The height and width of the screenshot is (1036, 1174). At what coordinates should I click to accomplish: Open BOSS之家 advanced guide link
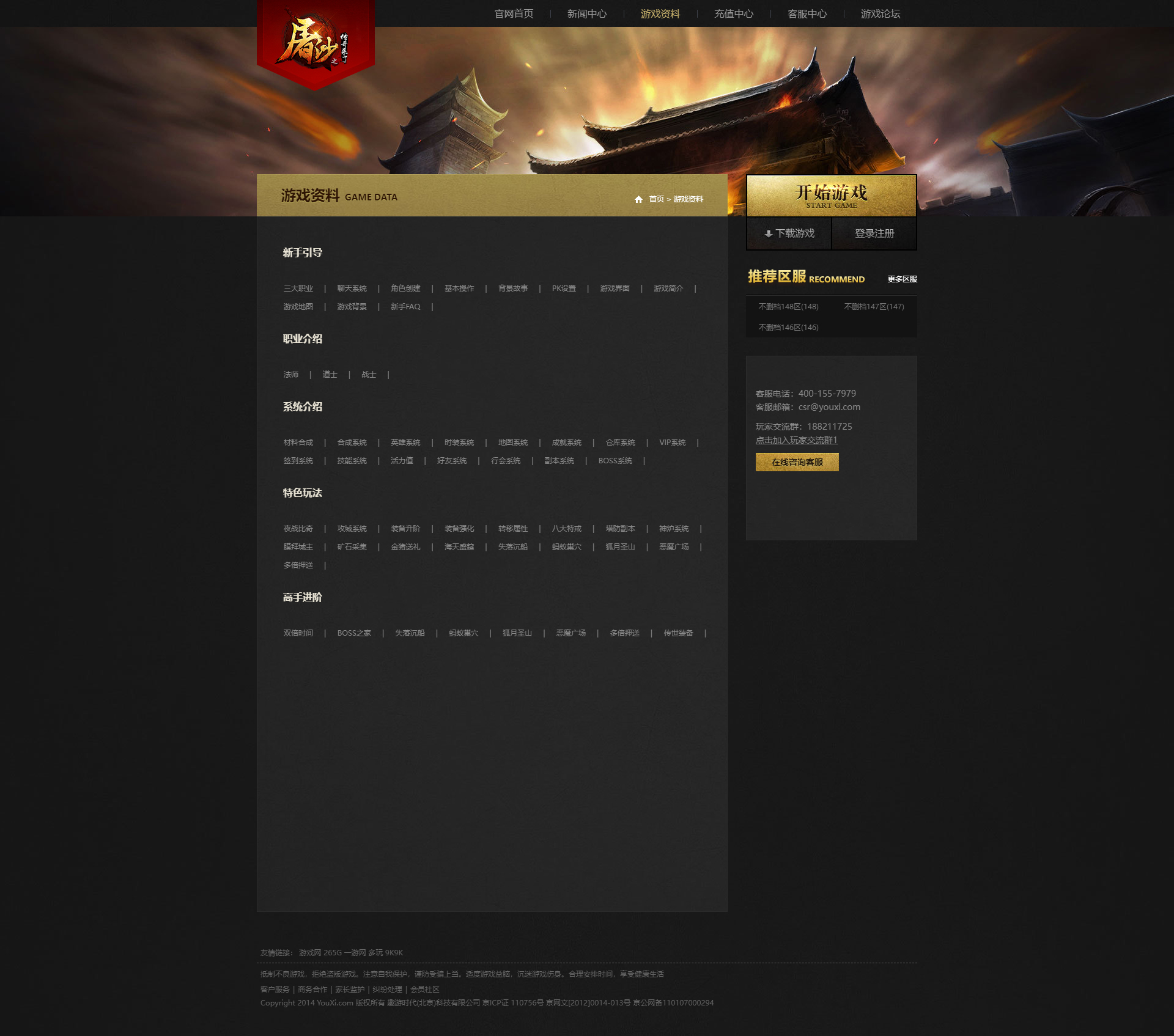point(354,633)
